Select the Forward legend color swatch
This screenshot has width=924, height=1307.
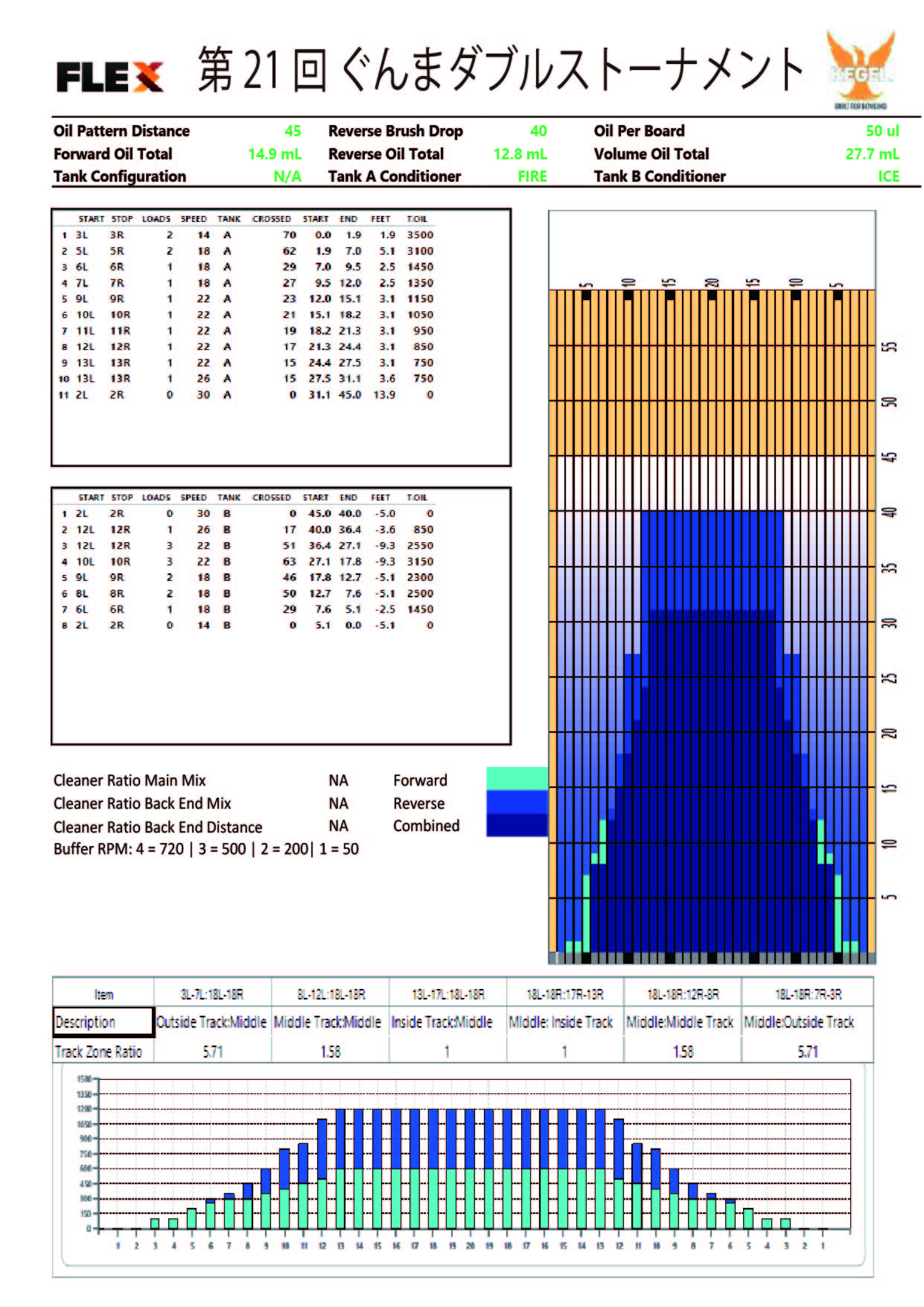[517, 778]
